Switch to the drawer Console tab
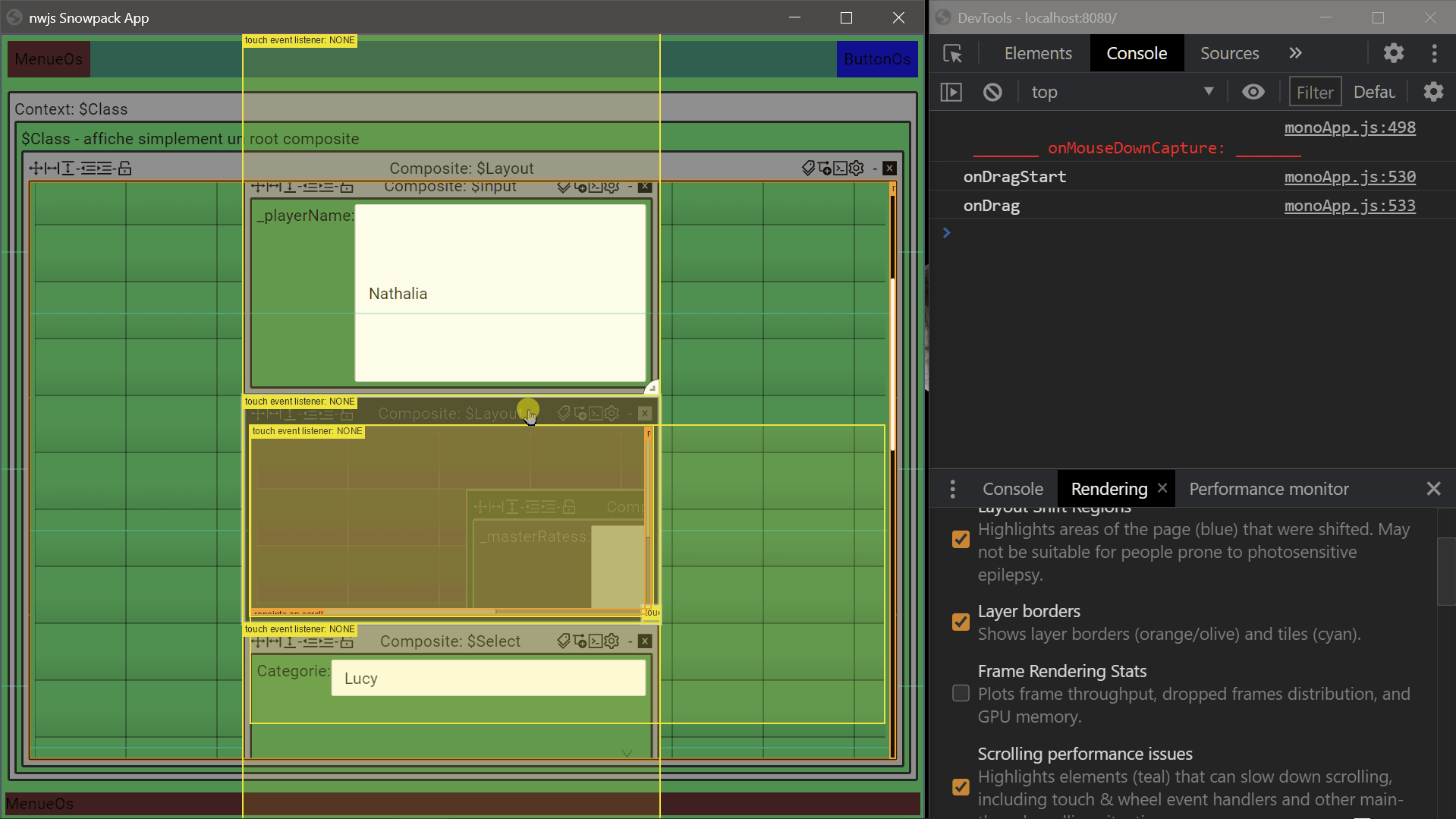Image resolution: width=1456 pixels, height=819 pixels. click(x=1013, y=490)
